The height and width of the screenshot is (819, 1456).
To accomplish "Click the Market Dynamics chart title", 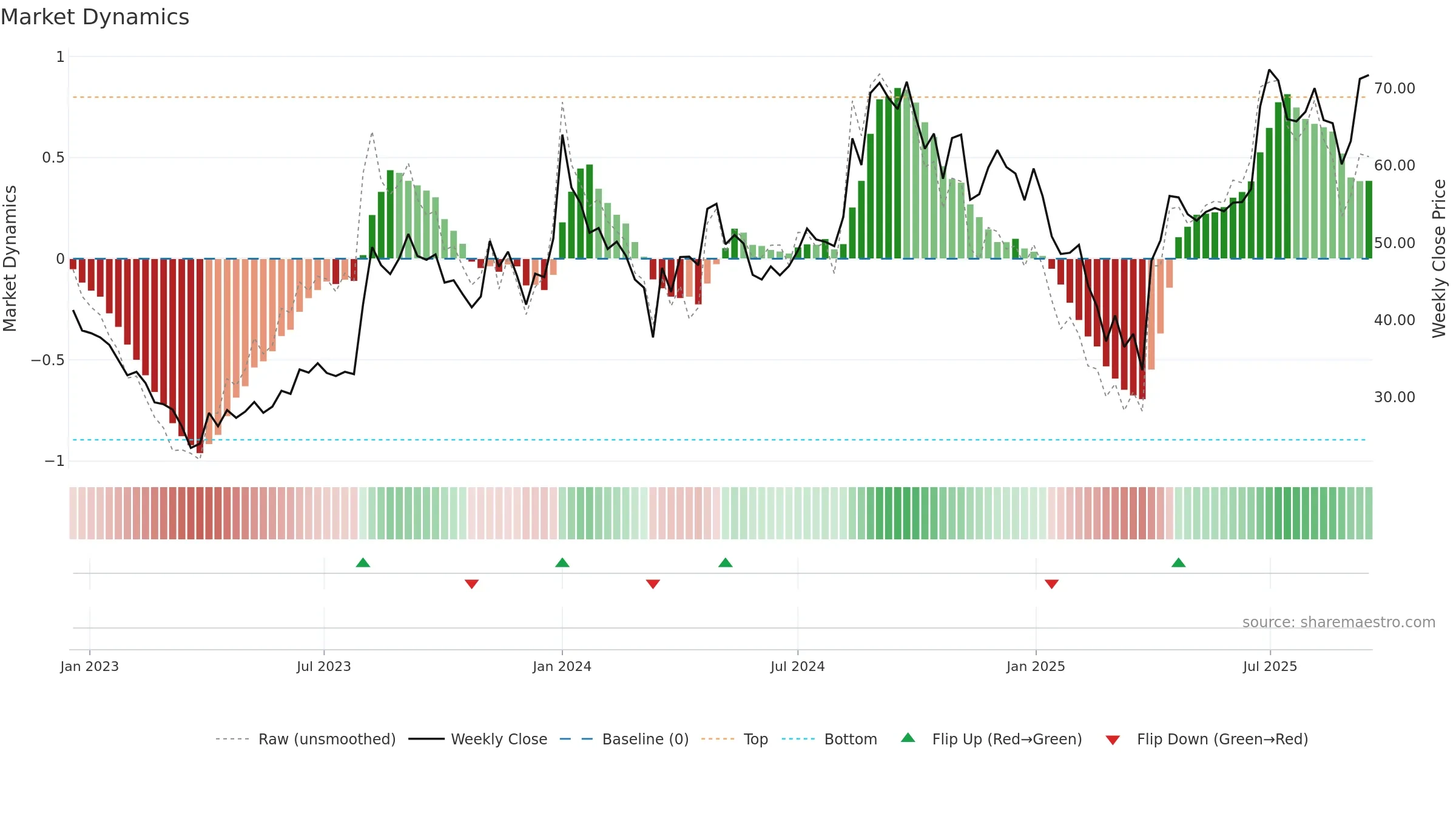I will (x=95, y=17).
